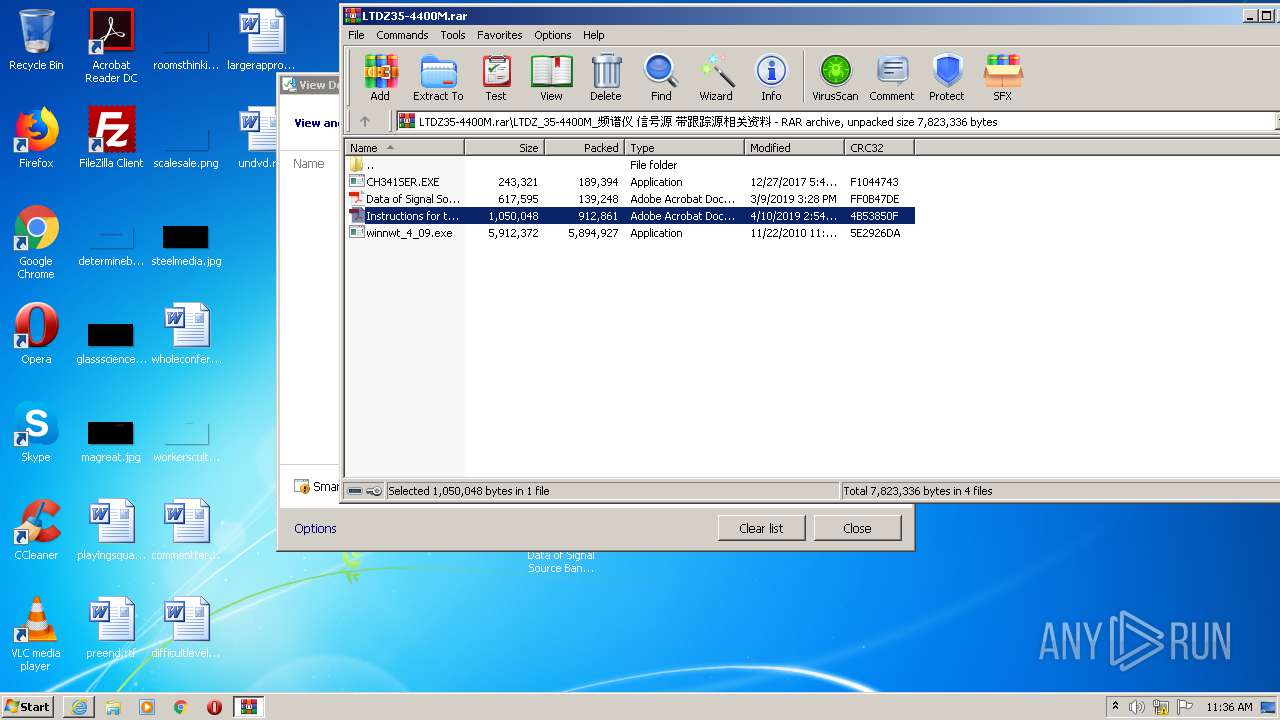Open Google Chrome desktop shortcut
The image size is (1280, 720).
[36, 242]
